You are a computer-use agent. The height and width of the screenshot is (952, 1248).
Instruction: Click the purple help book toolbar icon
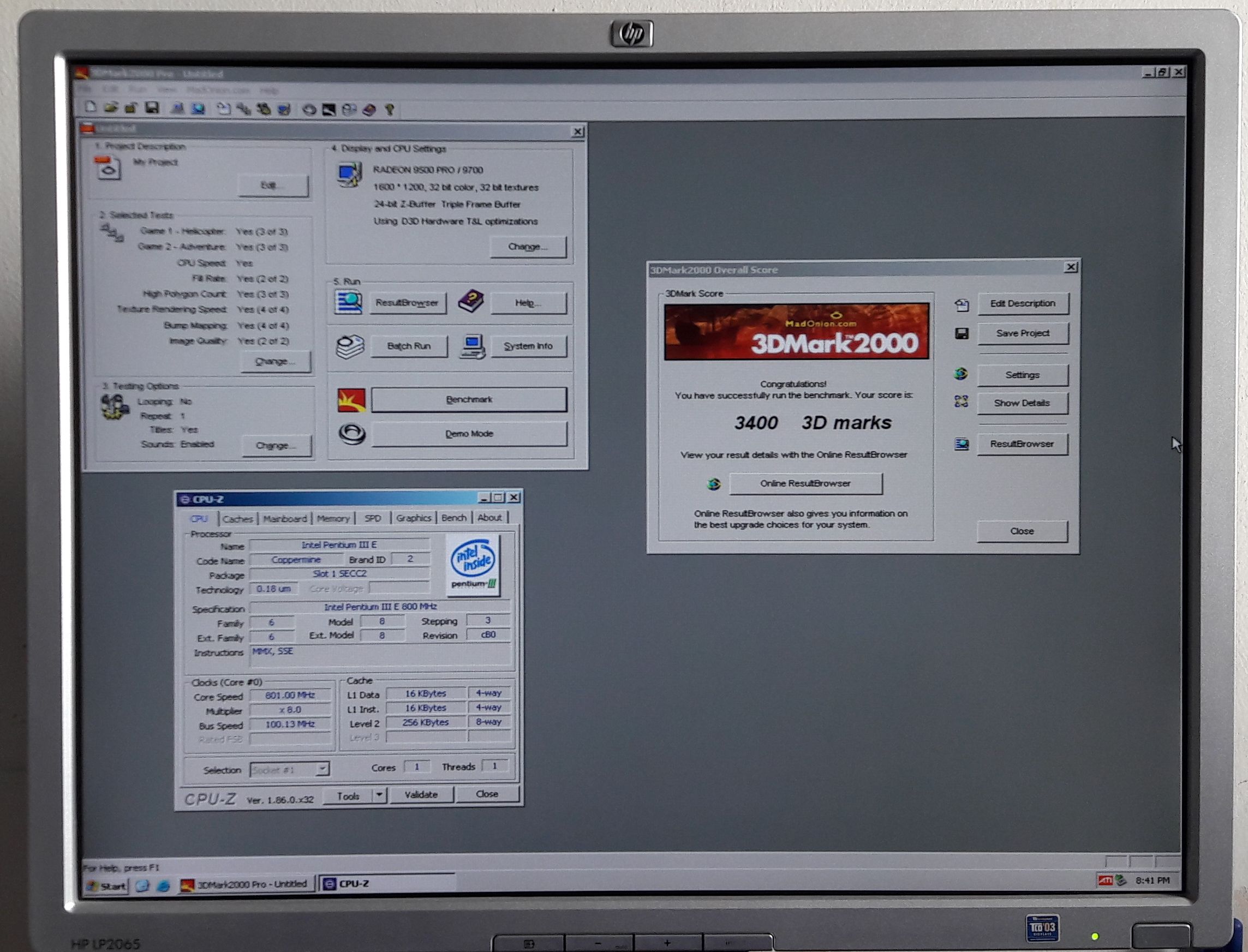[x=369, y=109]
